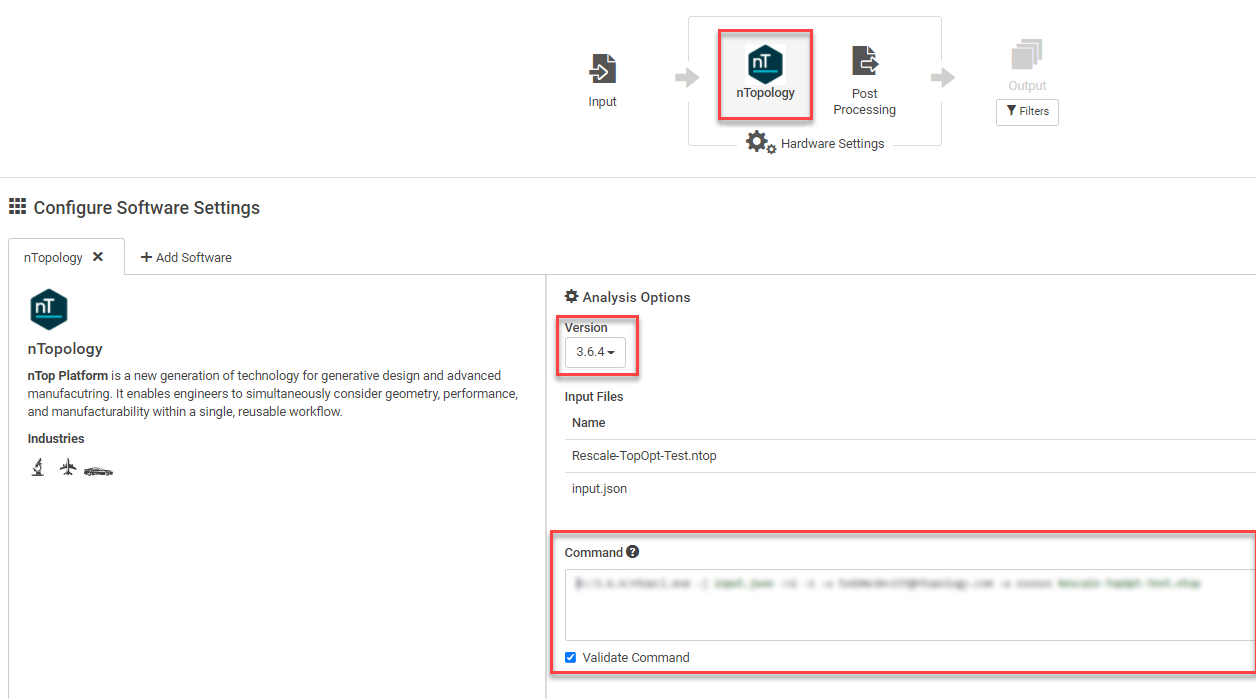Click the car industry icon
The width and height of the screenshot is (1256, 699).
(x=98, y=471)
